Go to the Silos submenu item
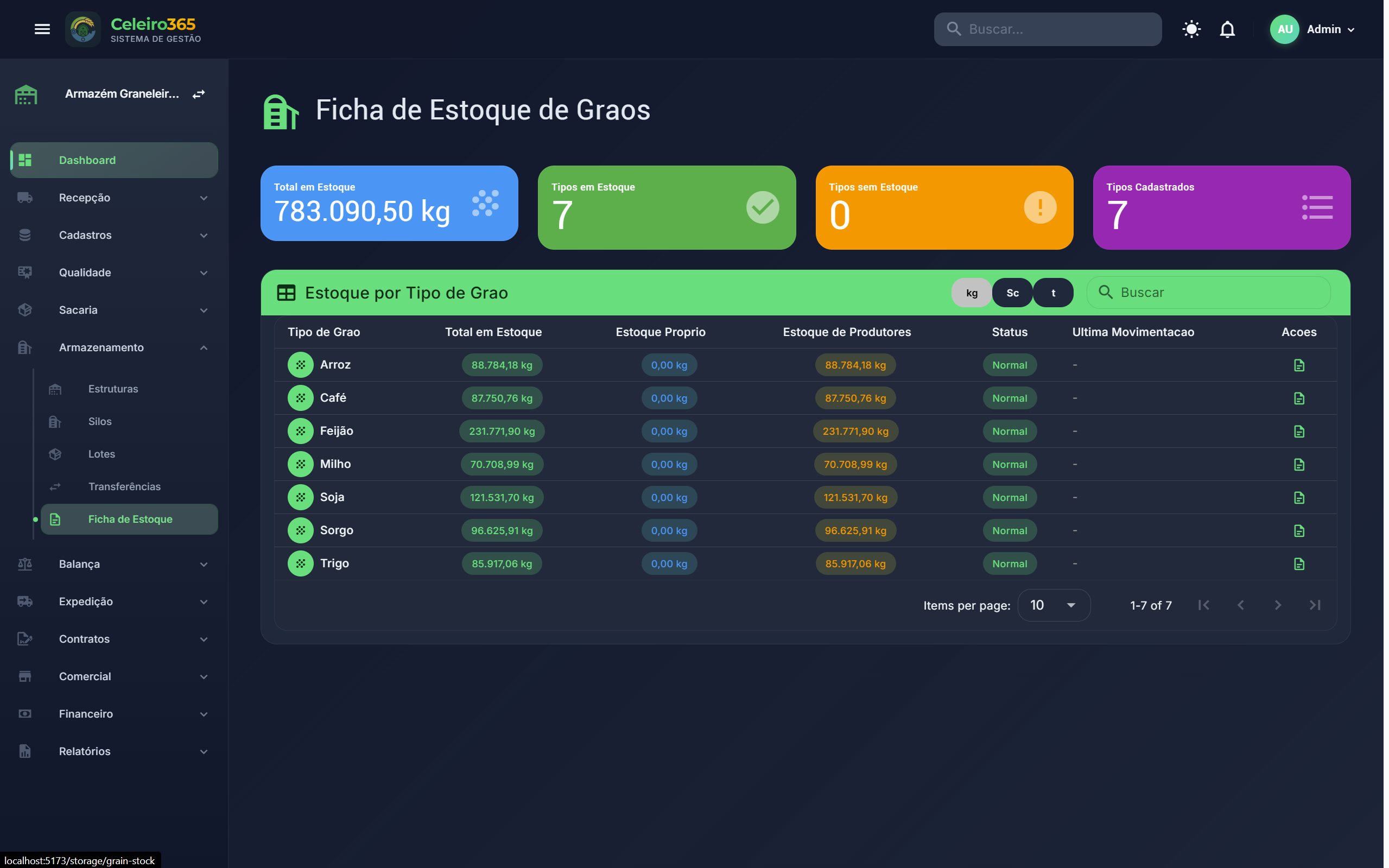 click(x=100, y=421)
